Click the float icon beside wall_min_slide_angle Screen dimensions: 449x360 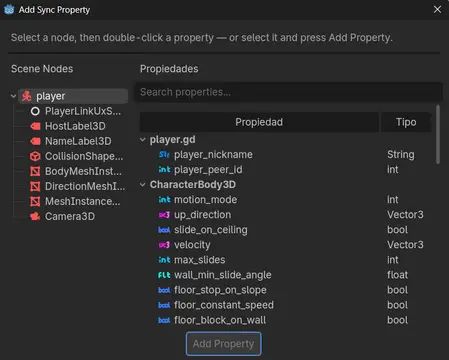[x=164, y=275]
